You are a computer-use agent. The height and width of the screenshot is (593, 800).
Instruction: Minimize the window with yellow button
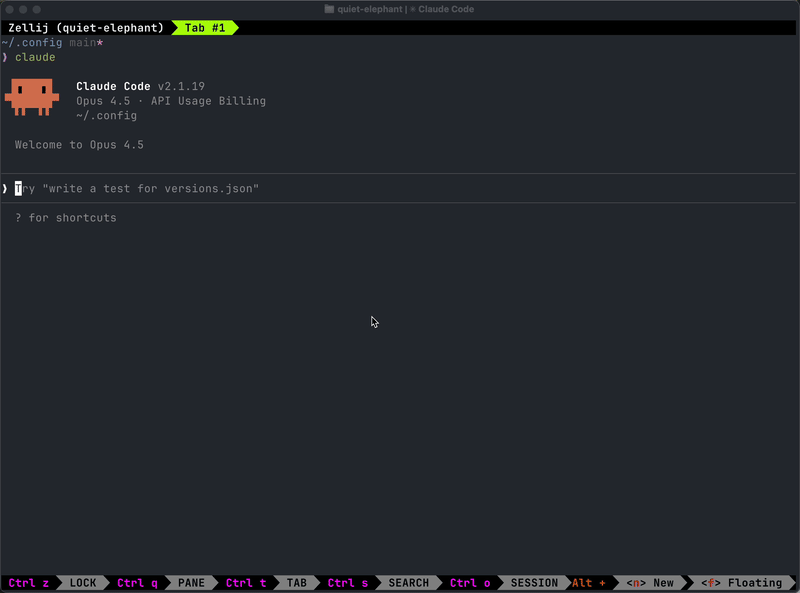pos(23,9)
